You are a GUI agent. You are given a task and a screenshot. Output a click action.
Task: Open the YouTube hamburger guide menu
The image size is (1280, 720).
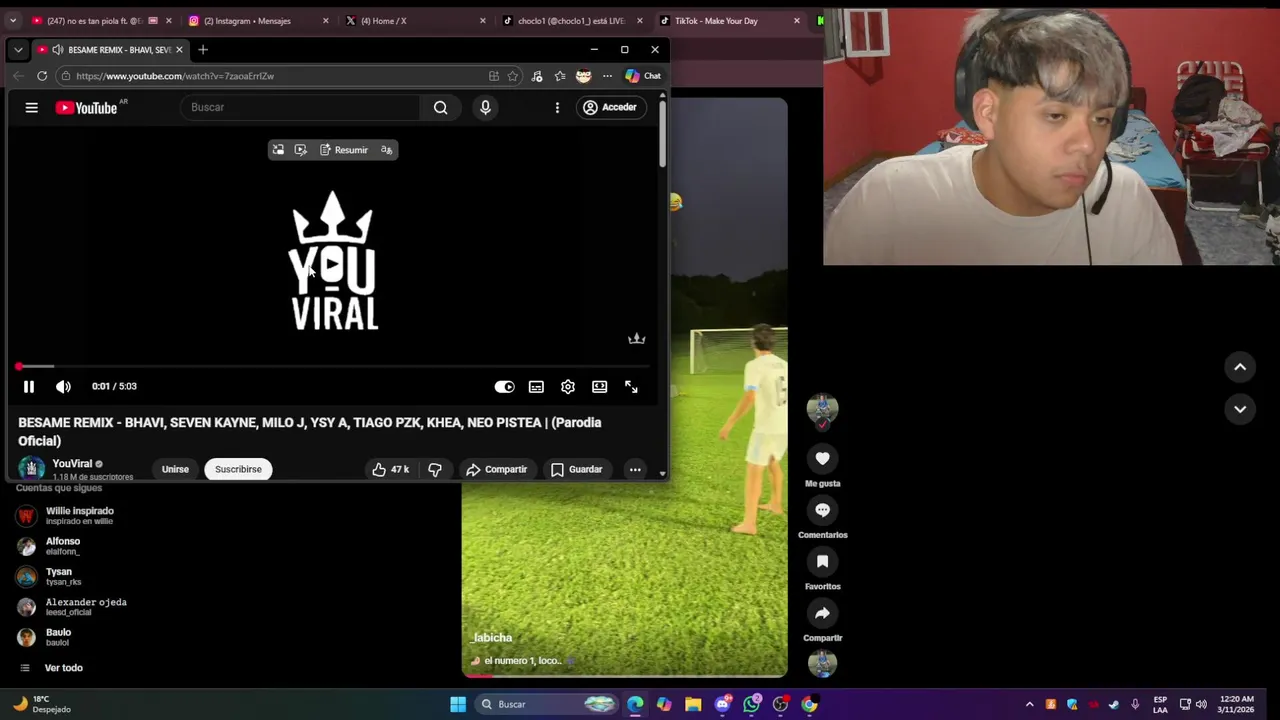tap(31, 107)
